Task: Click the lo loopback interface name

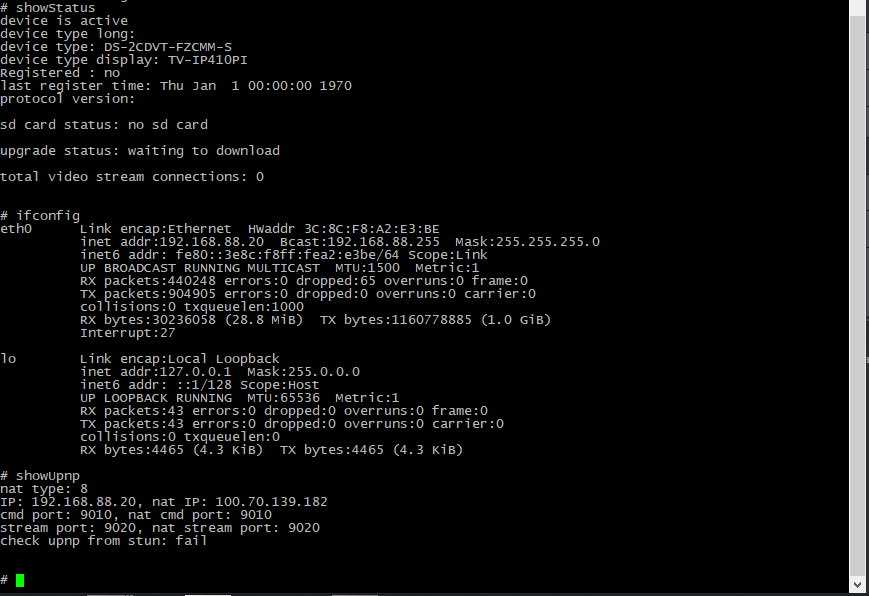Action: tap(8, 358)
